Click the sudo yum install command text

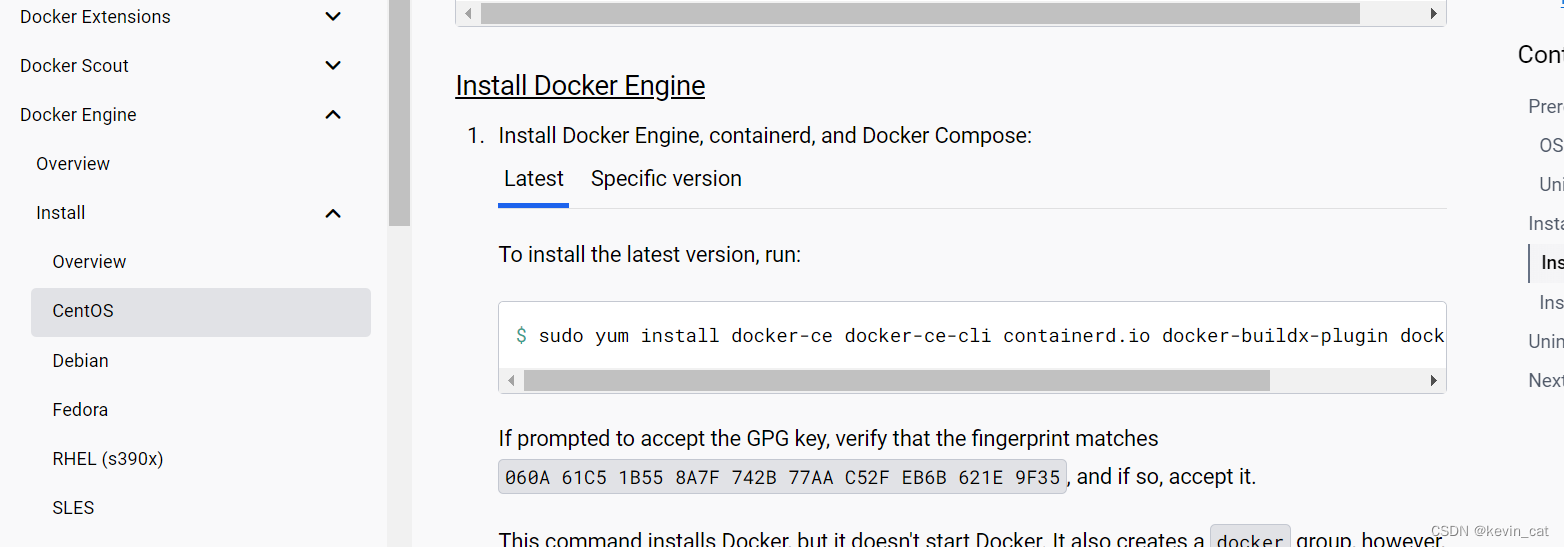(x=990, y=336)
